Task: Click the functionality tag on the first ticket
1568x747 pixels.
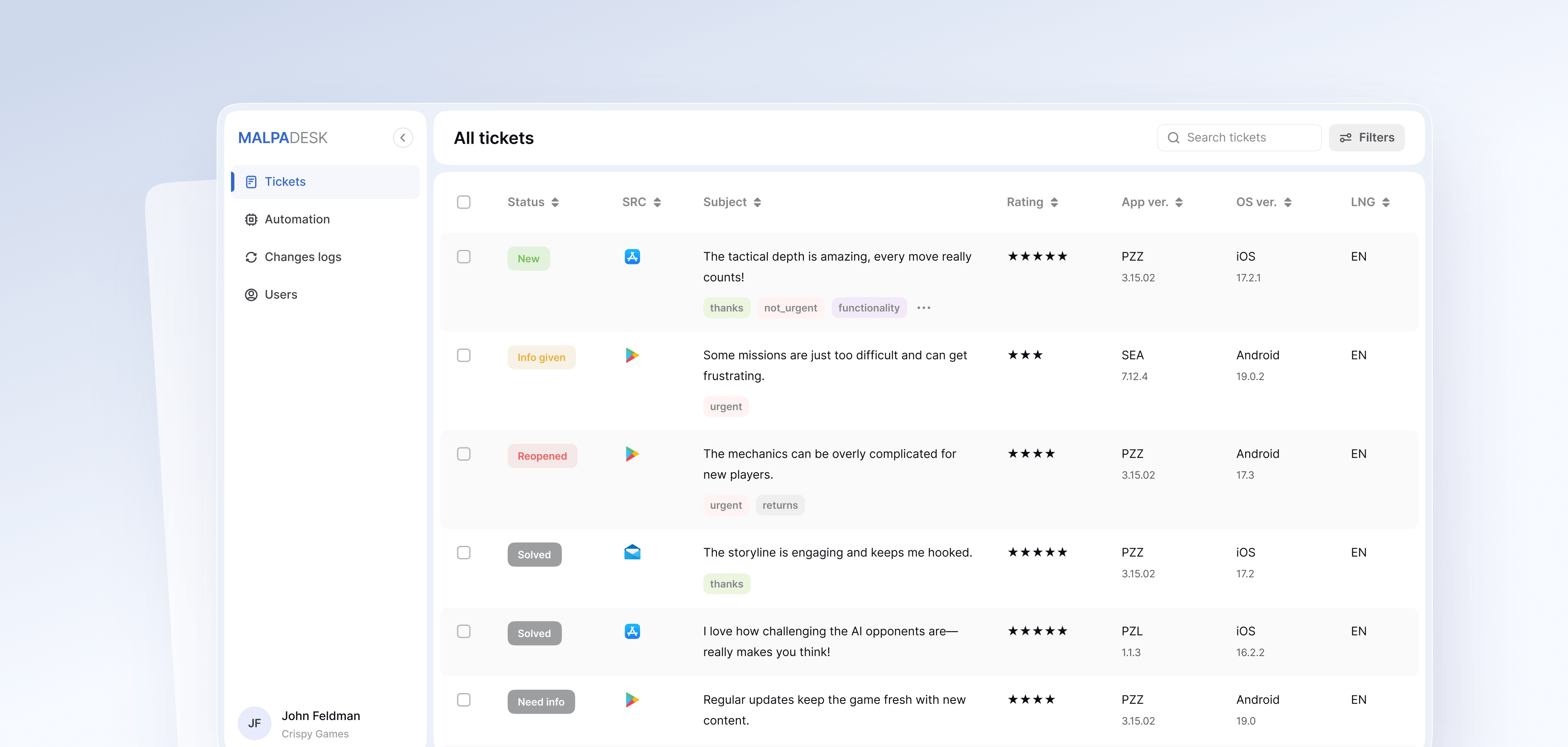Action: pyautogui.click(x=869, y=308)
